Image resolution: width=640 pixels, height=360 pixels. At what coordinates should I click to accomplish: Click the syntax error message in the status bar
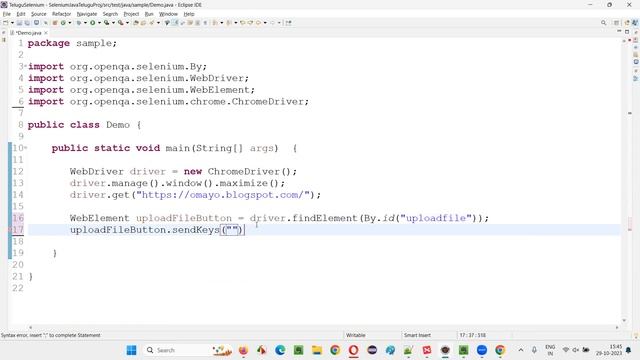(x=51, y=335)
